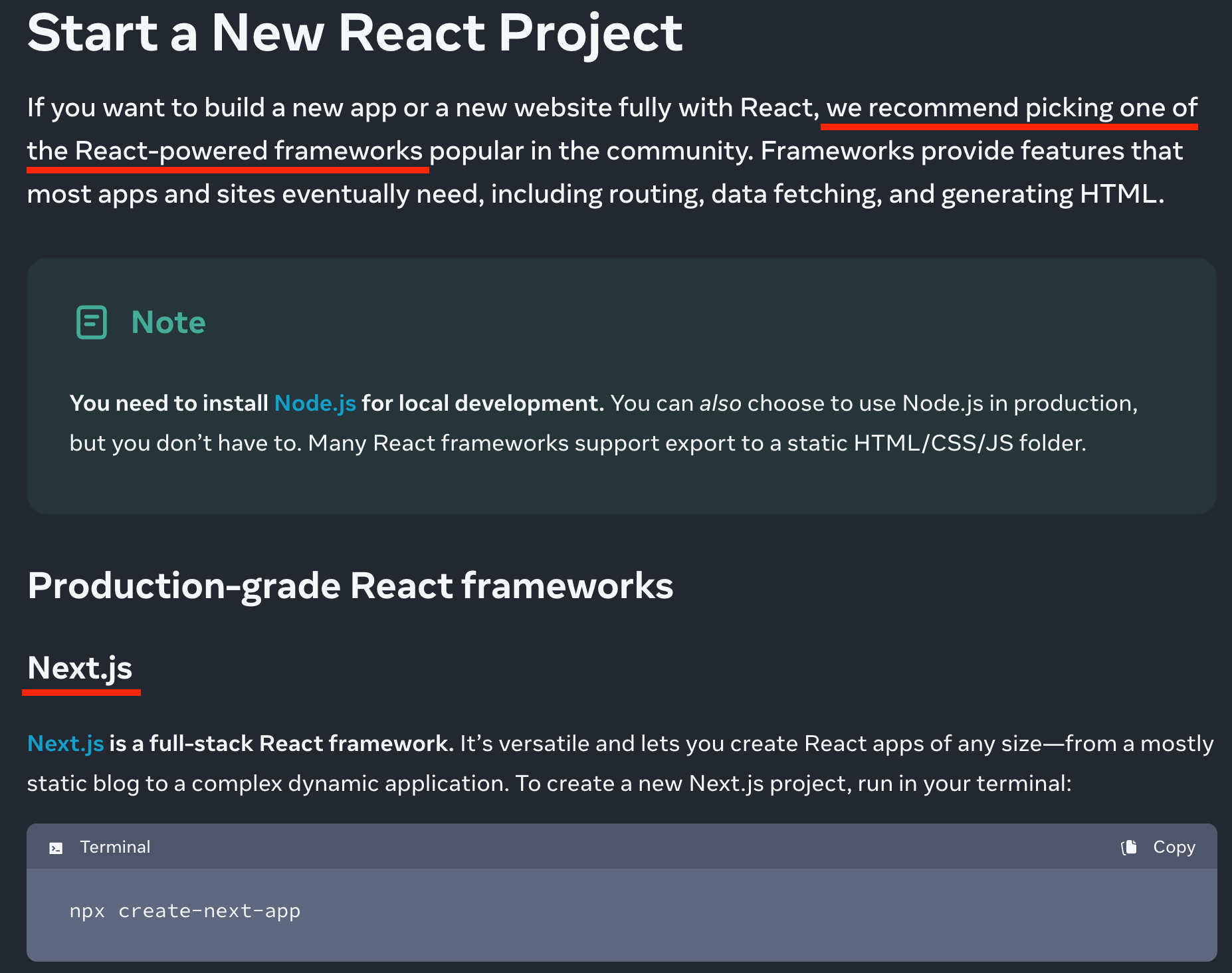Click the italic 'also' word in note
1232x973 pixels.
click(x=720, y=403)
